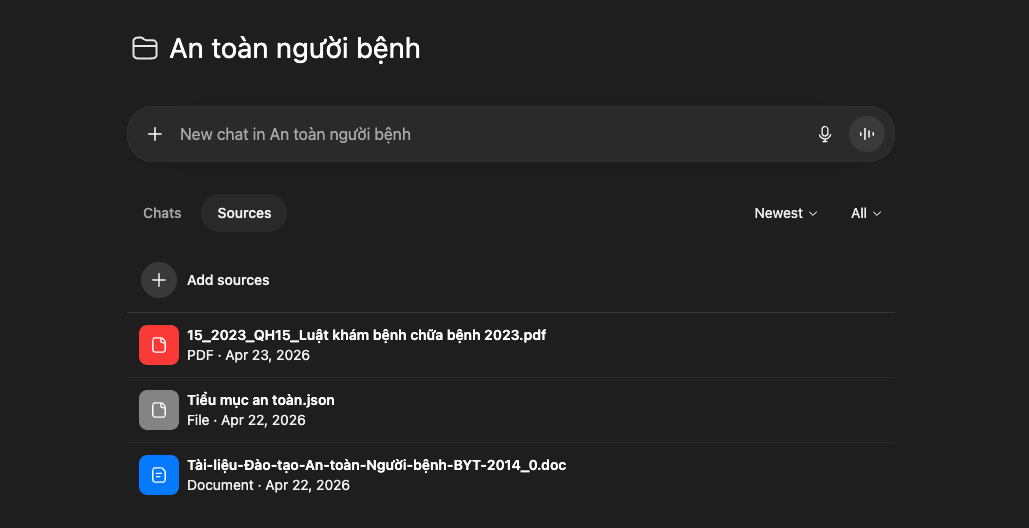Click the chevron arrow next to Newest
The height and width of the screenshot is (528, 1029).
coord(813,214)
